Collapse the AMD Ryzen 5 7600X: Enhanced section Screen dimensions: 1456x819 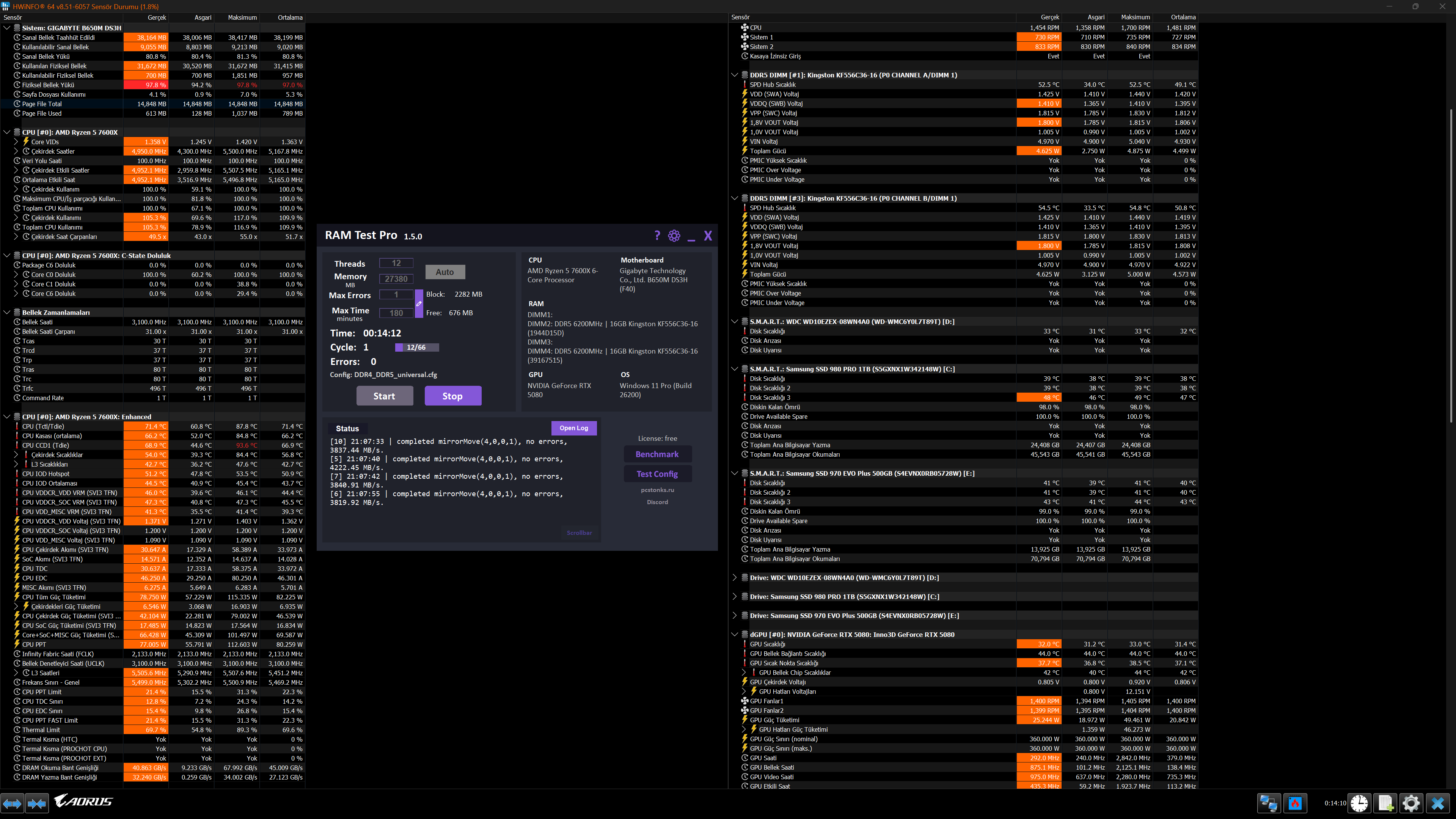point(7,417)
